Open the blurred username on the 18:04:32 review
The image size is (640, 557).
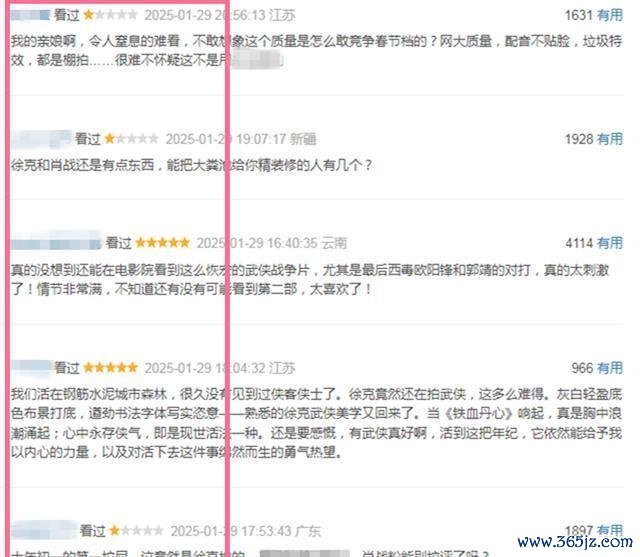pos(31,366)
